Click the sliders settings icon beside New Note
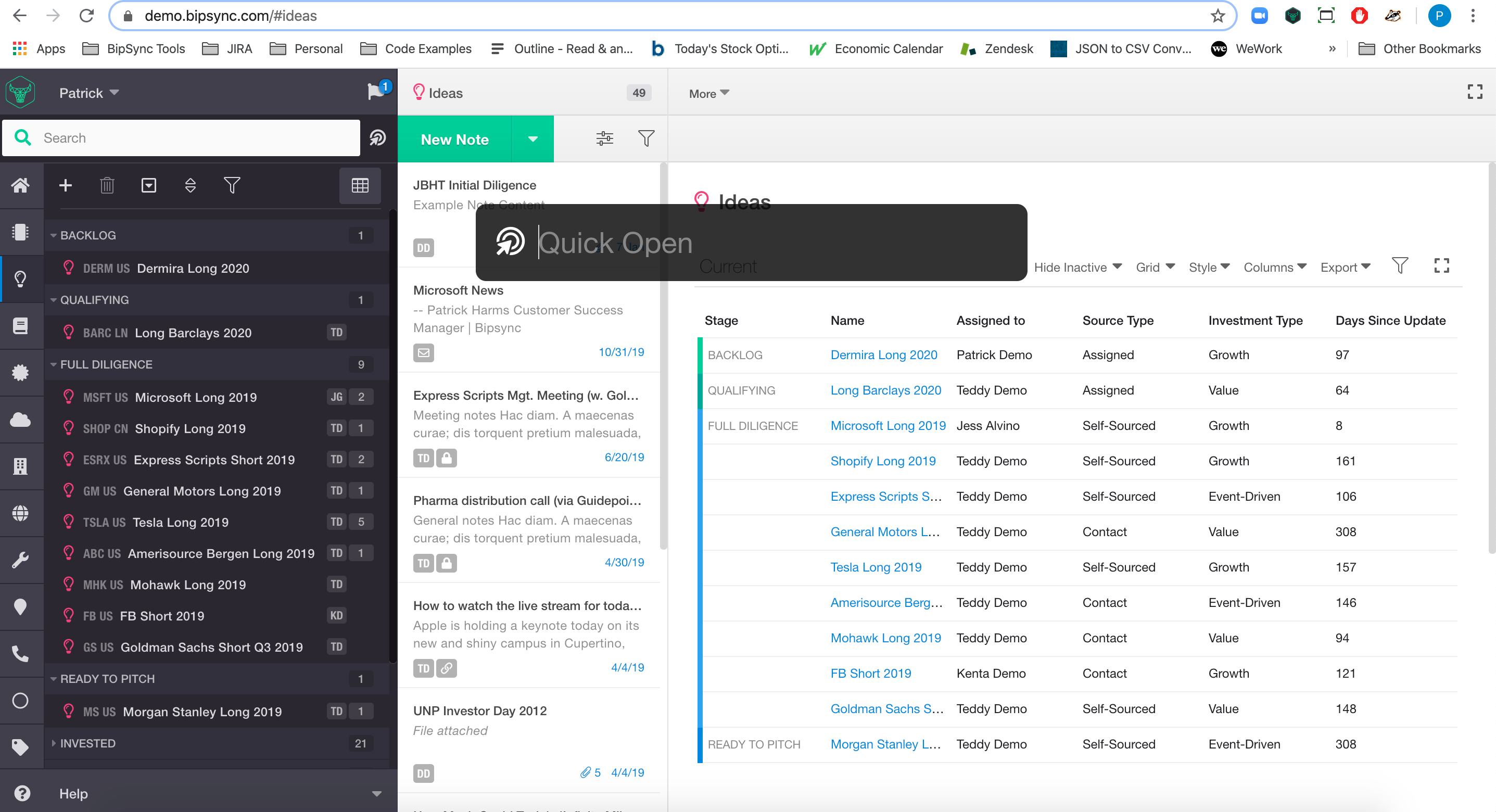This screenshot has width=1496, height=812. coord(604,138)
